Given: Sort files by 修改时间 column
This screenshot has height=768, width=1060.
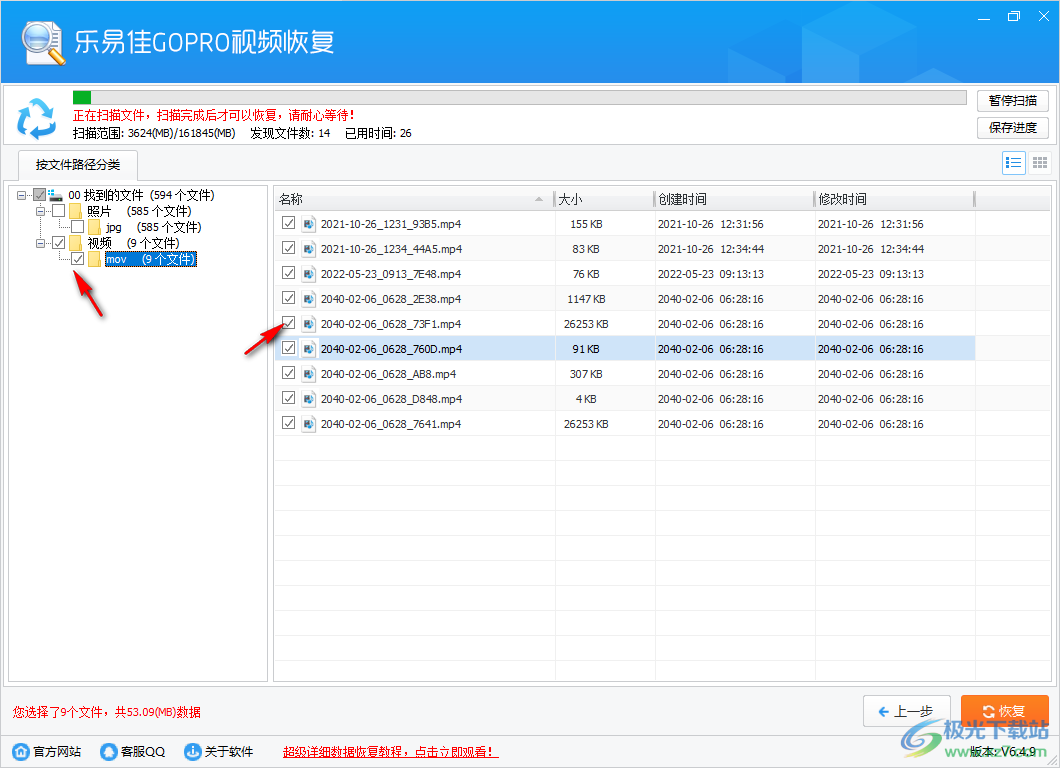Looking at the screenshot, I should [894, 199].
